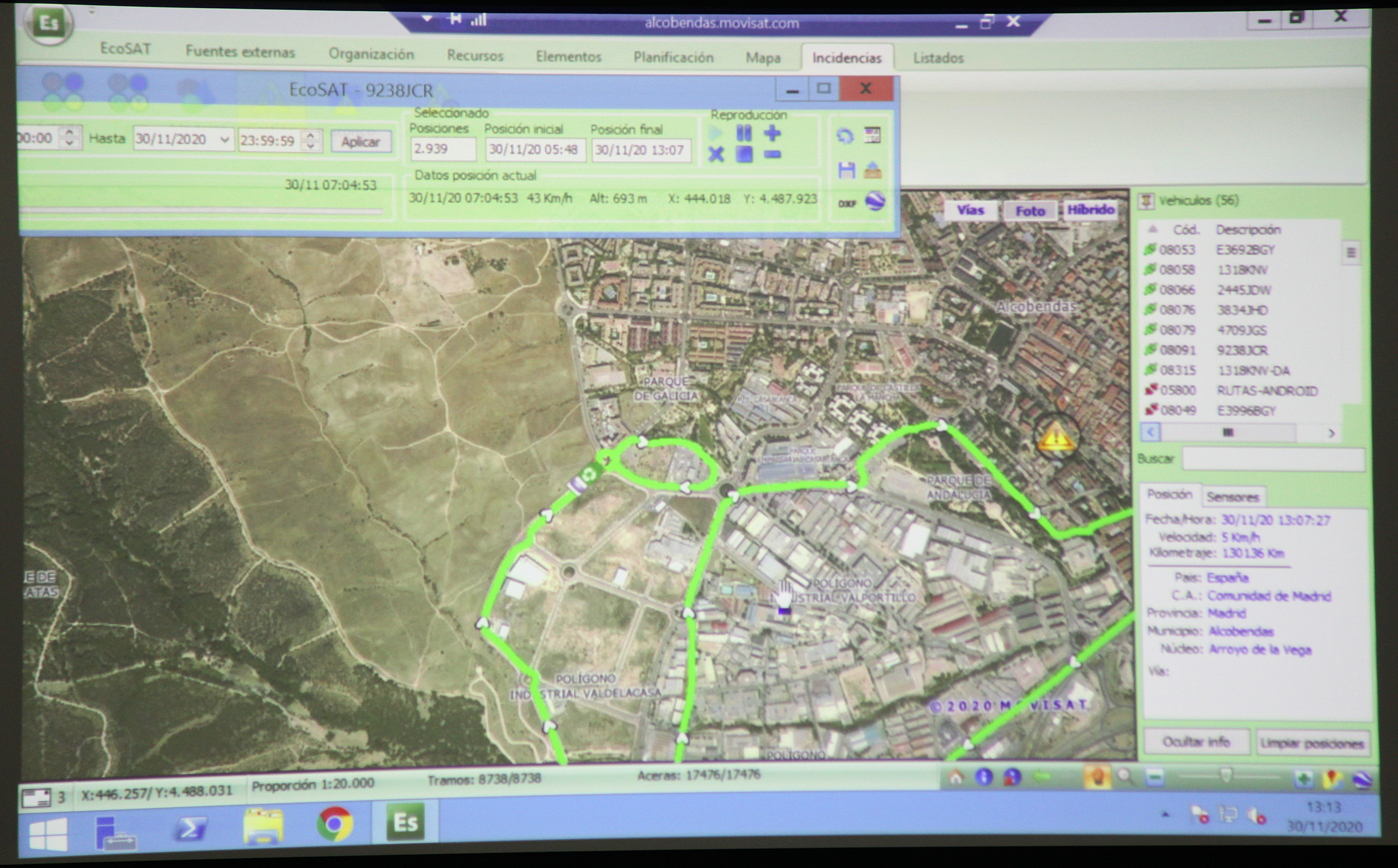This screenshot has height=868, width=1398.
Task: Open route in Google Earth from EcoSAT window
Action: click(875, 201)
